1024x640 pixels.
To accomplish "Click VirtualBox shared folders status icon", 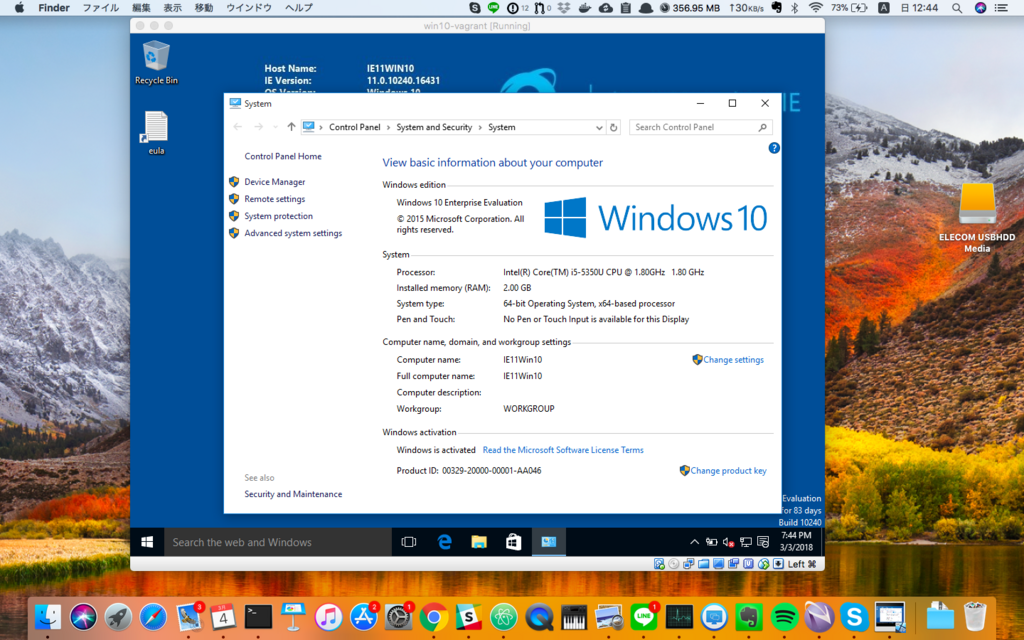I will pos(703,564).
